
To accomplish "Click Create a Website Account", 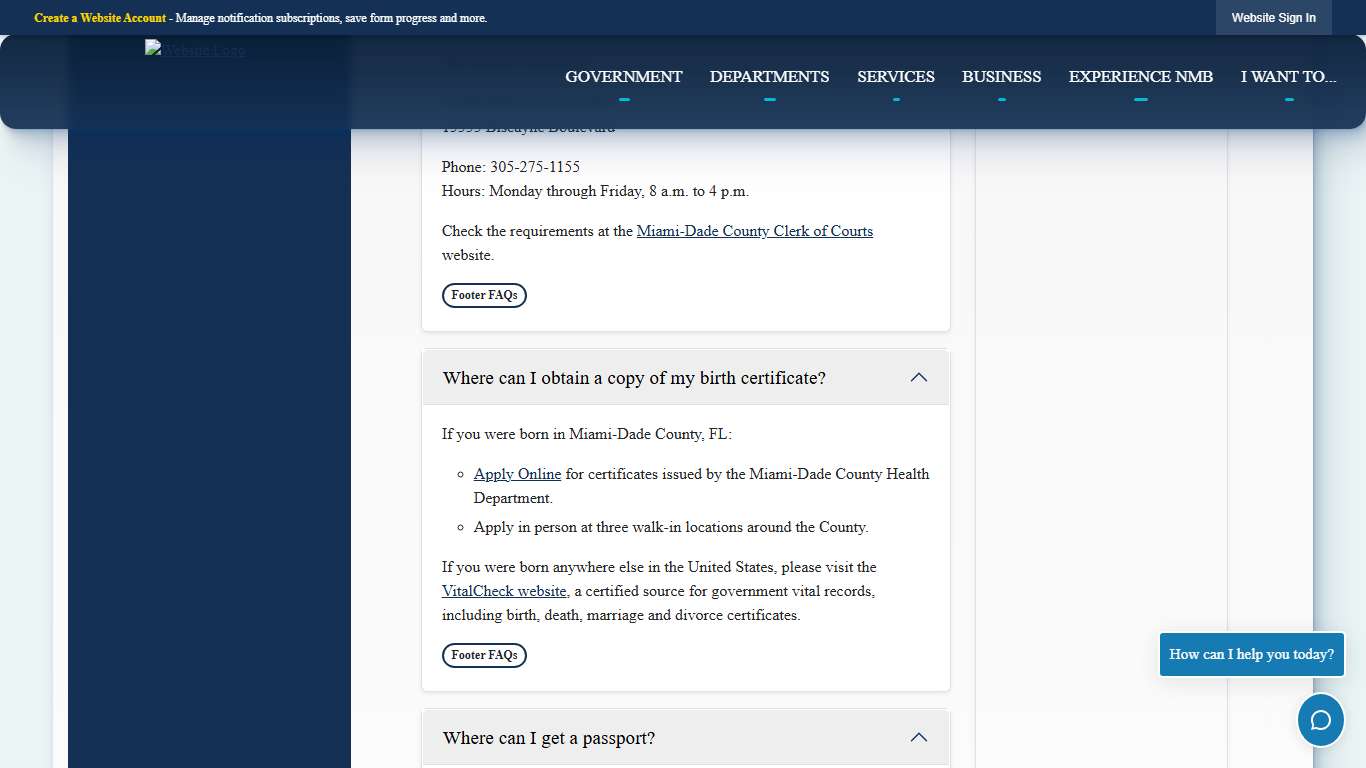I will coord(100,17).
